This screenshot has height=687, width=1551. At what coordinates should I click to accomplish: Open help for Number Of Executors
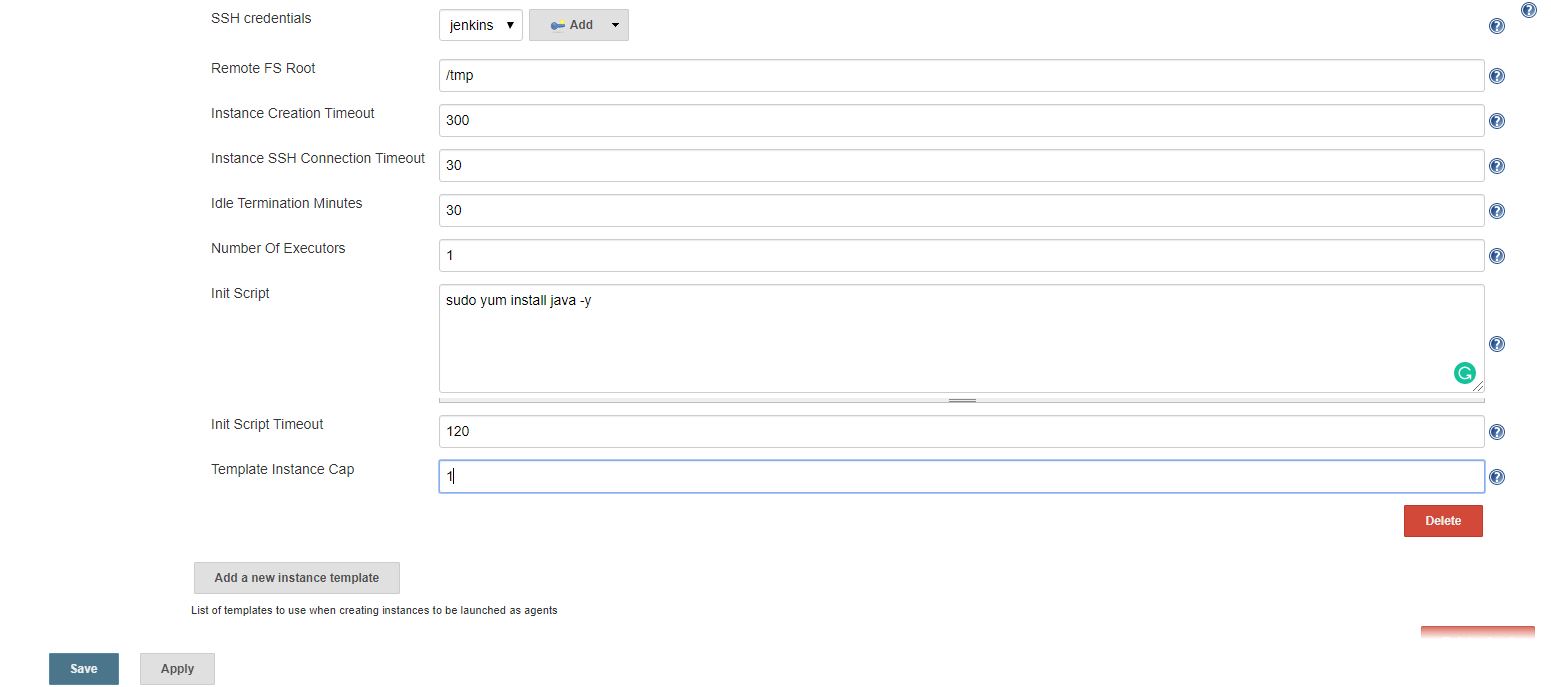click(x=1497, y=256)
